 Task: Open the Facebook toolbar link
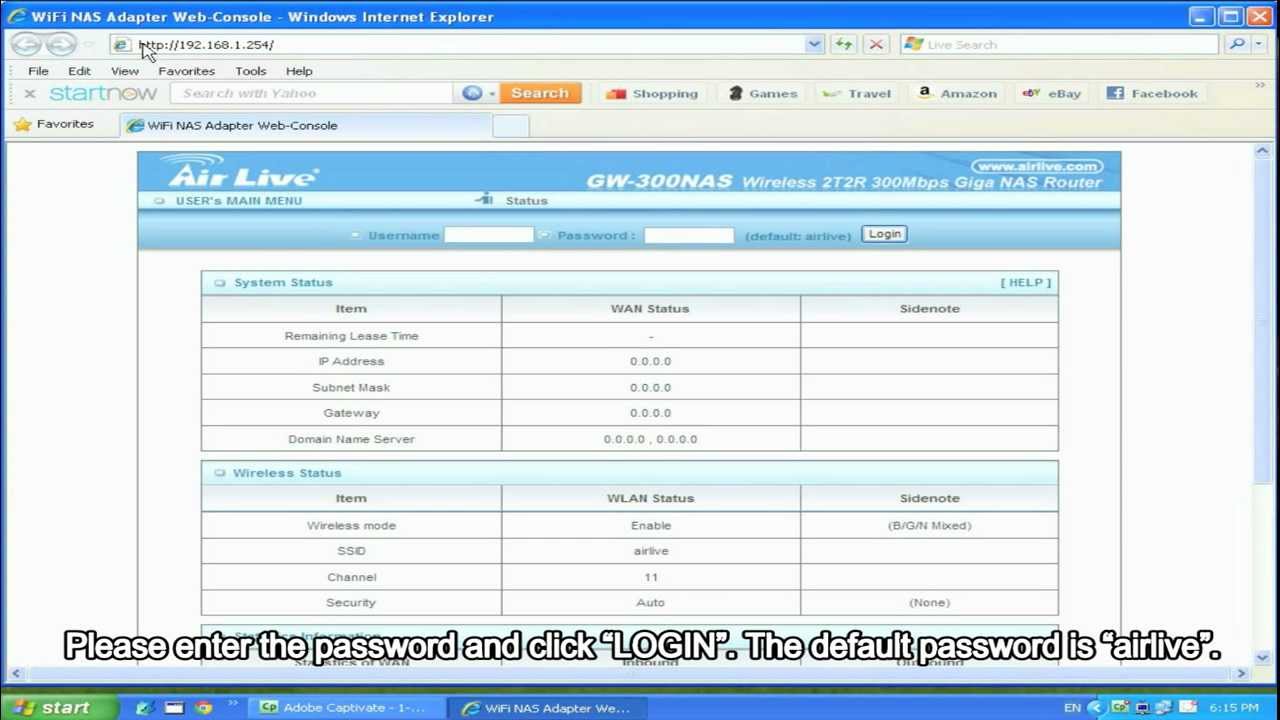1152,93
